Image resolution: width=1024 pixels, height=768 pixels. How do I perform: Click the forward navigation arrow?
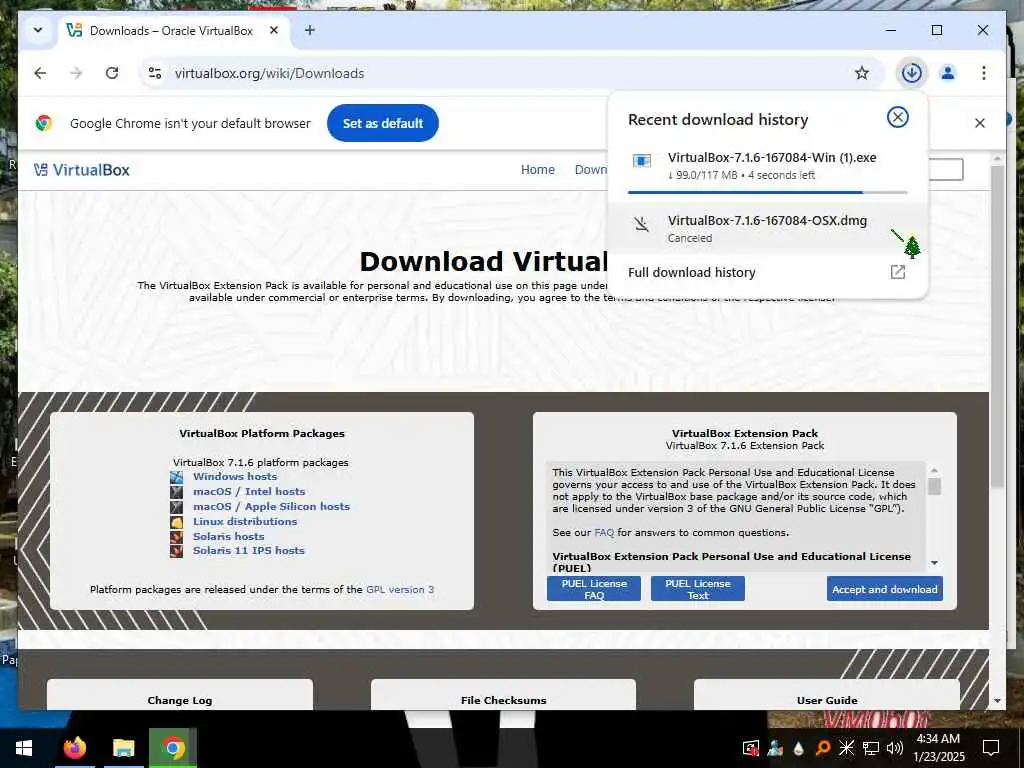(x=76, y=73)
